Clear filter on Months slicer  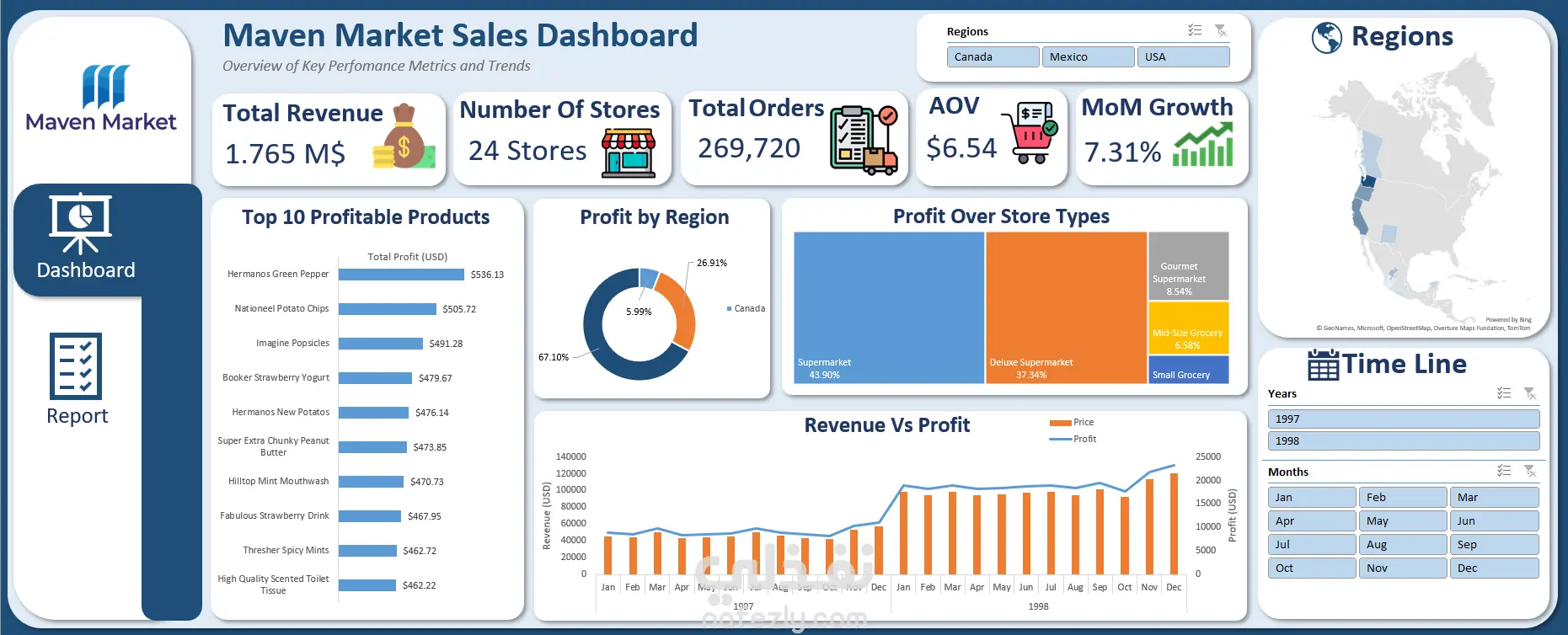(x=1530, y=471)
